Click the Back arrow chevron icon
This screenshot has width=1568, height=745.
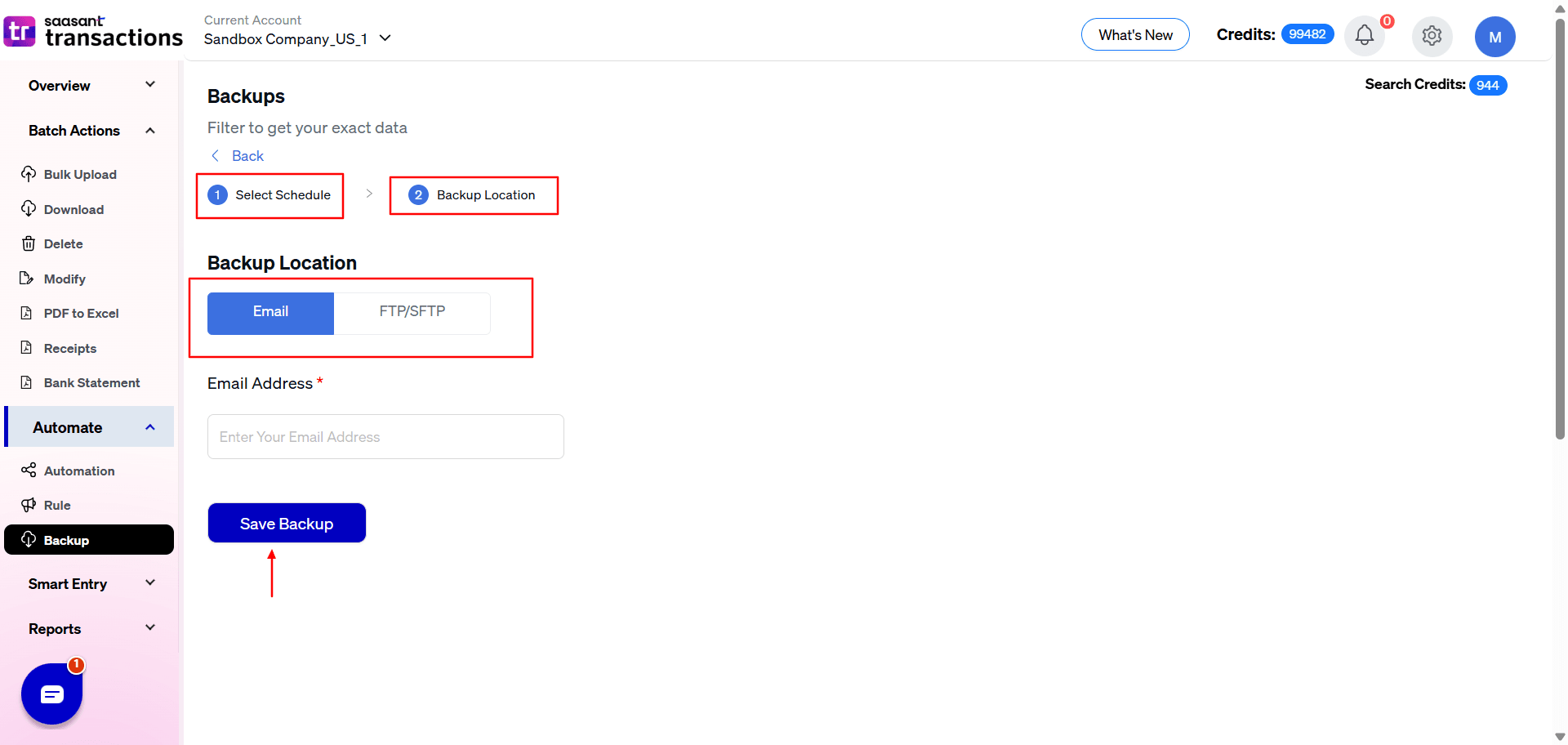click(216, 155)
